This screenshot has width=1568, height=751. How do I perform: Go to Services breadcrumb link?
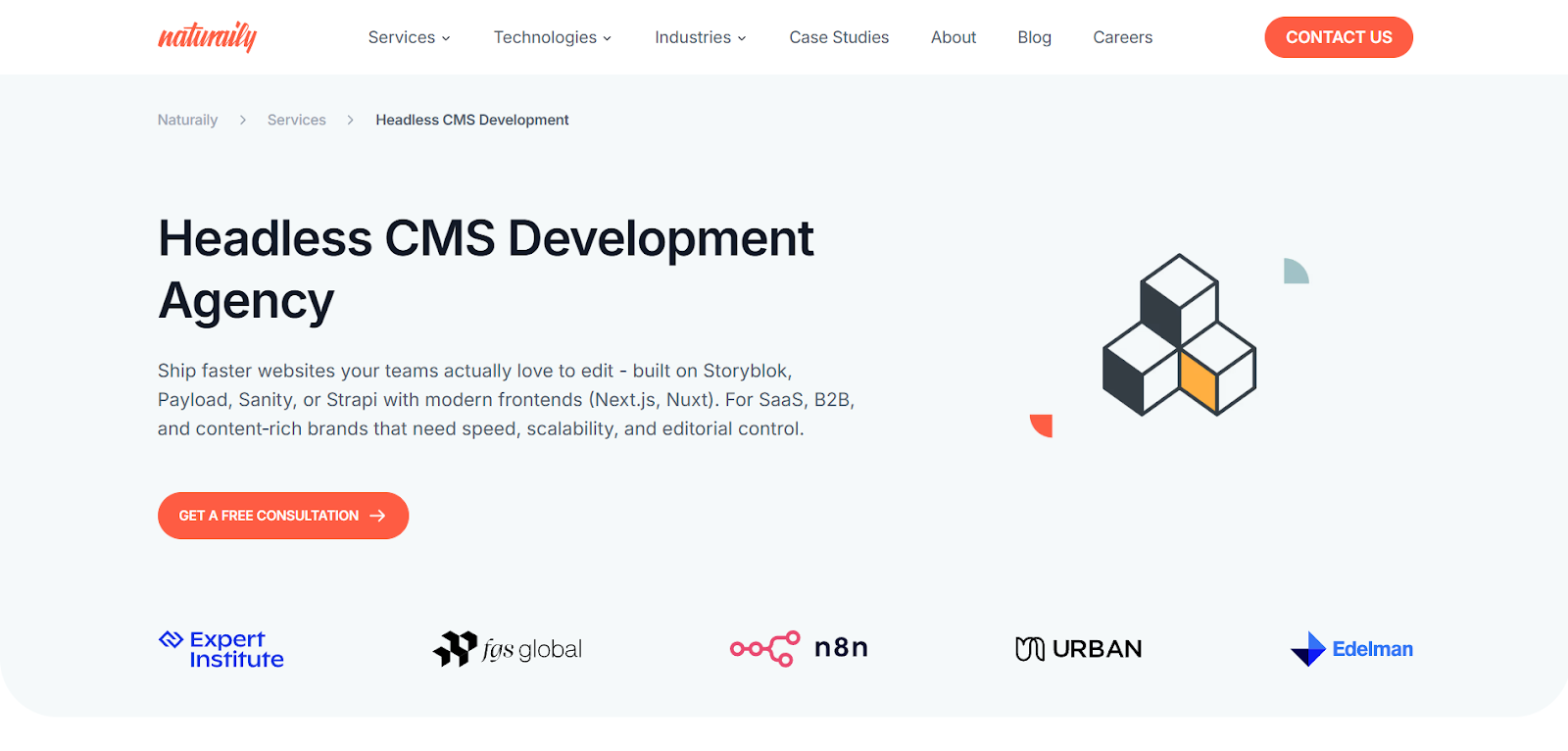coord(296,120)
